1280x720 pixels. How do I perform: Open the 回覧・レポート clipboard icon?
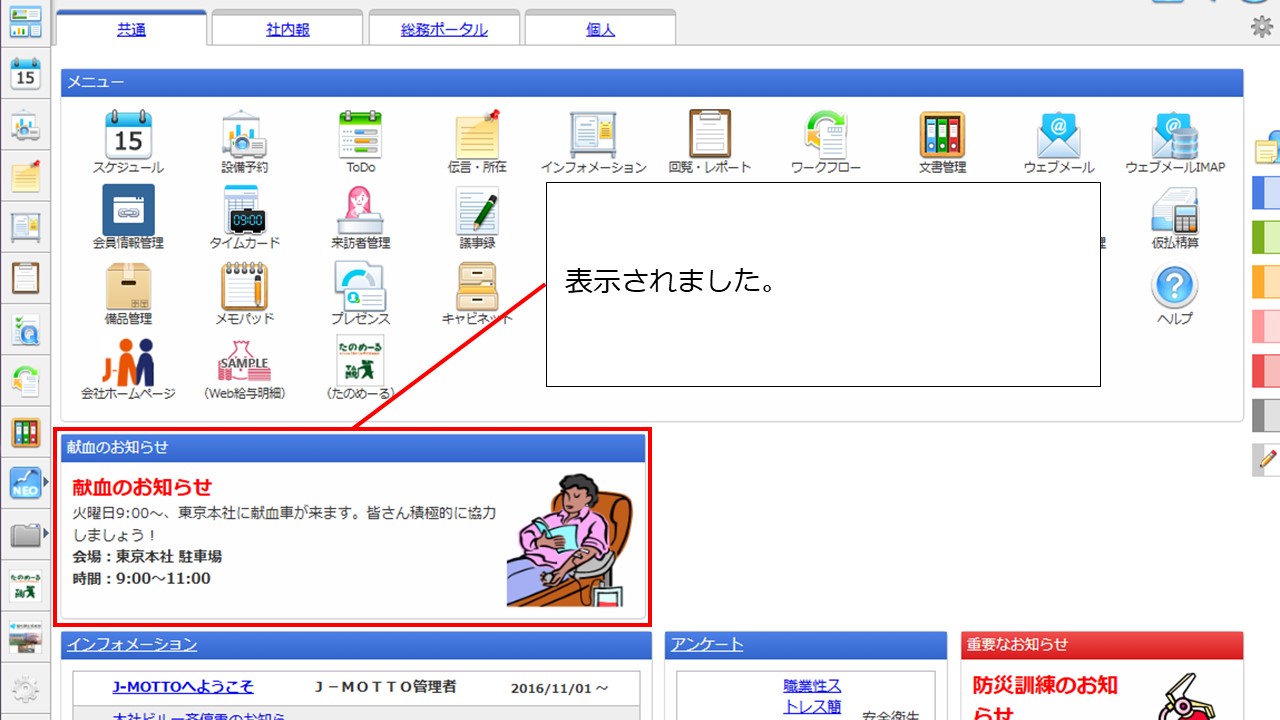[710, 134]
